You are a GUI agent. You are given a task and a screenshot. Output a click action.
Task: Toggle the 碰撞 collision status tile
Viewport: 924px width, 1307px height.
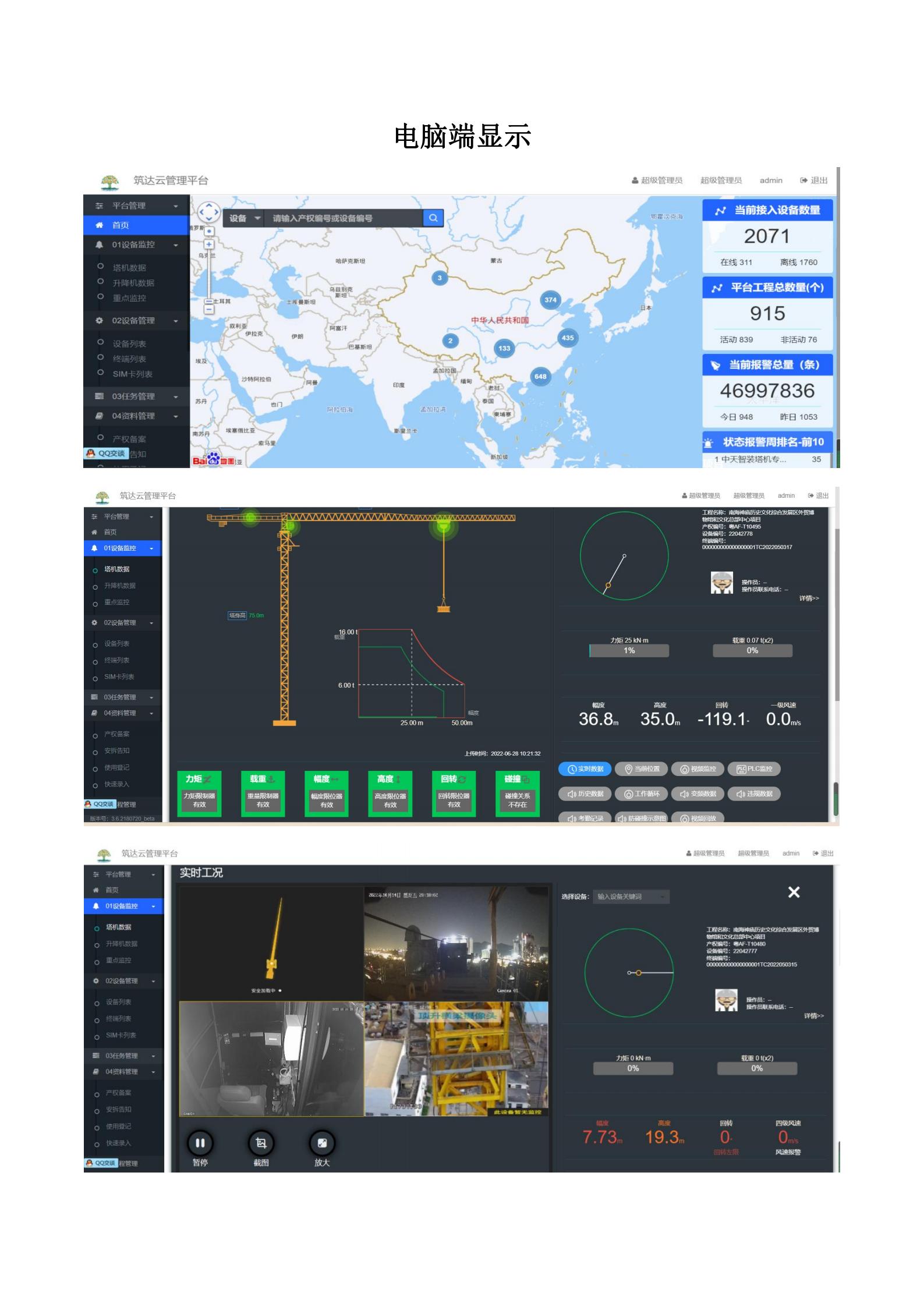click(517, 794)
